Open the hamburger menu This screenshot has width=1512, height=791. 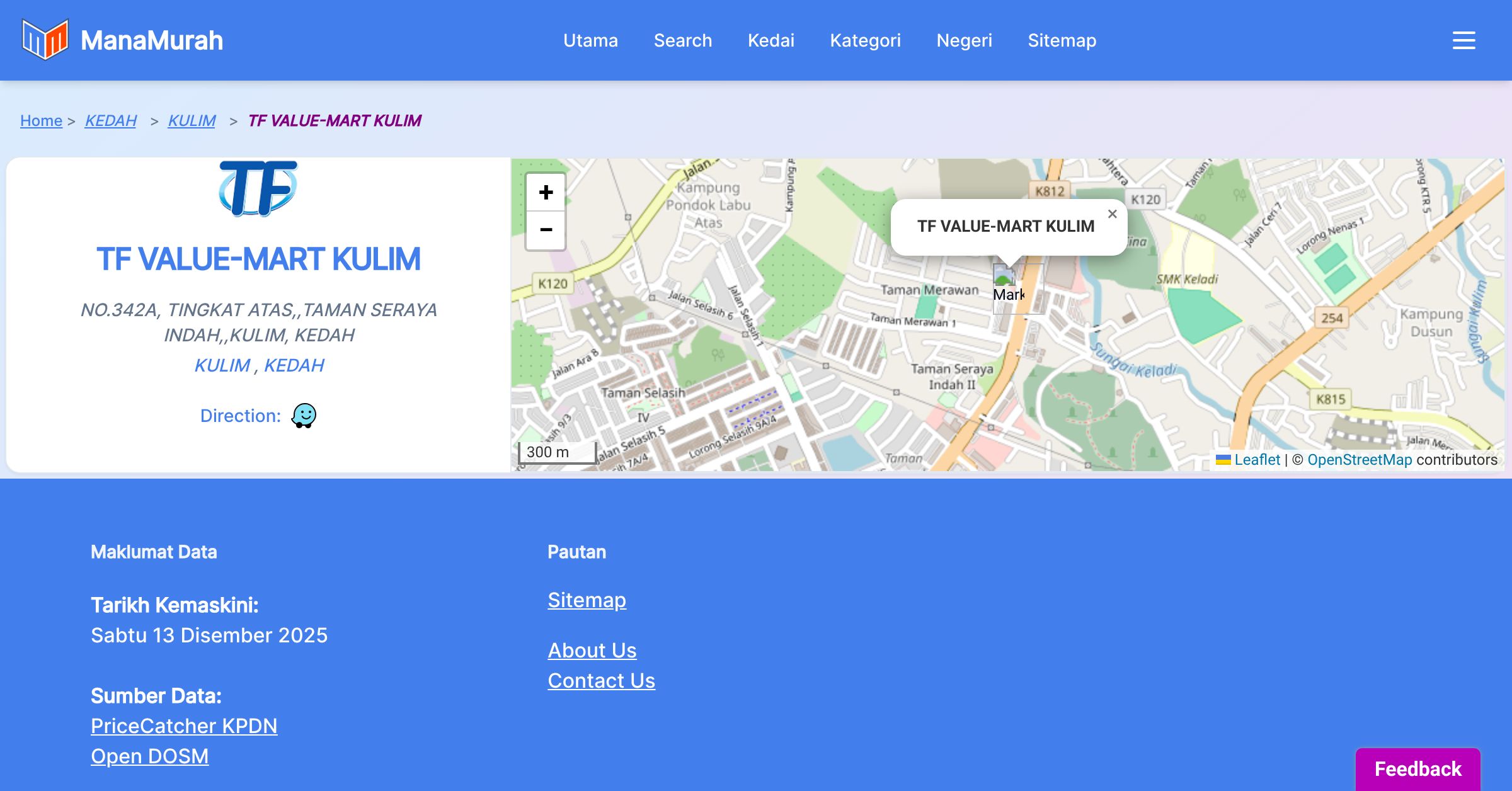pyautogui.click(x=1463, y=40)
